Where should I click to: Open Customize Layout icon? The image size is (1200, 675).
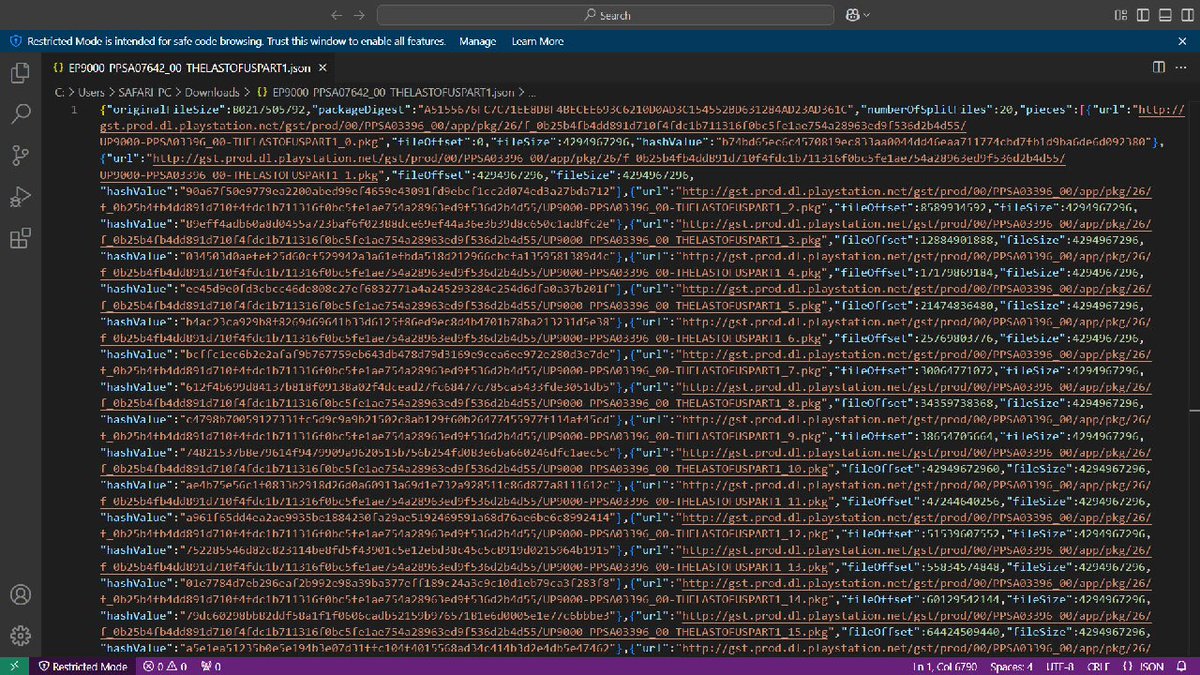1119,15
